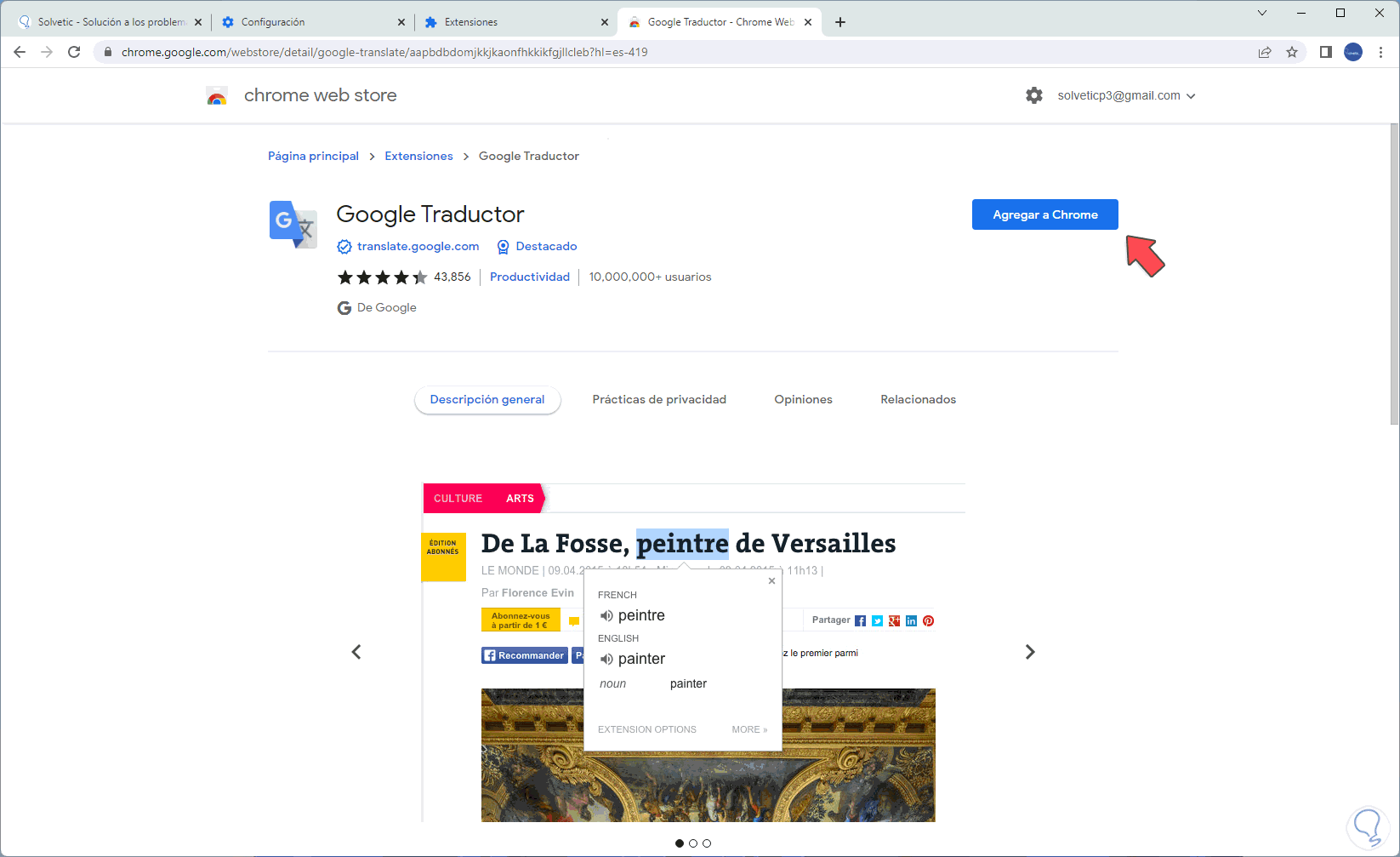Viewport: 1400px width, 857px height.
Task: Select the first carousel dot
Action: pos(680,843)
